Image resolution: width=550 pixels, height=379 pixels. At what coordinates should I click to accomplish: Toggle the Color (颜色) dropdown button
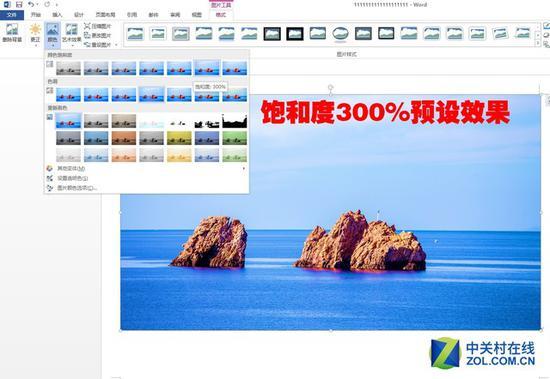point(53,34)
